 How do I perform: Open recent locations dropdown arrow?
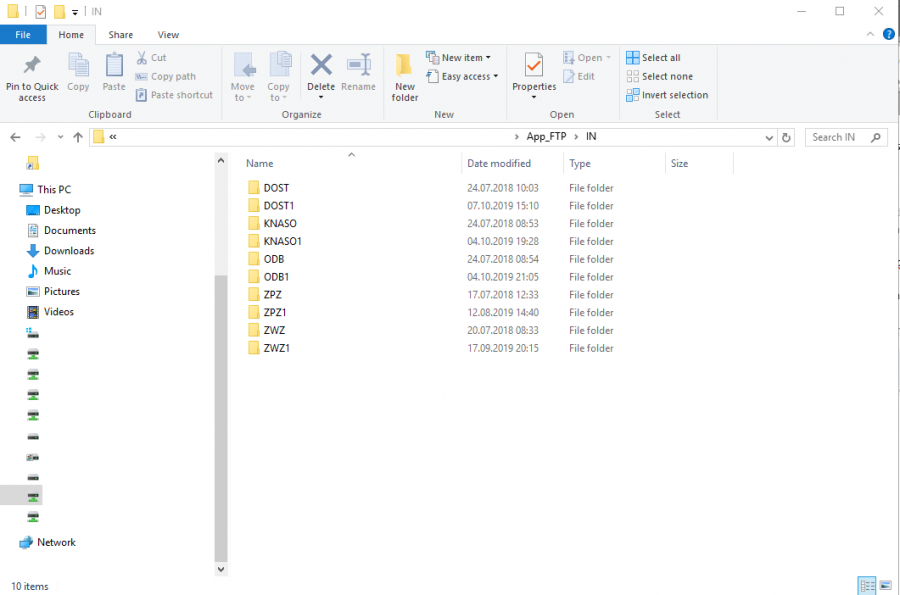[x=60, y=137]
